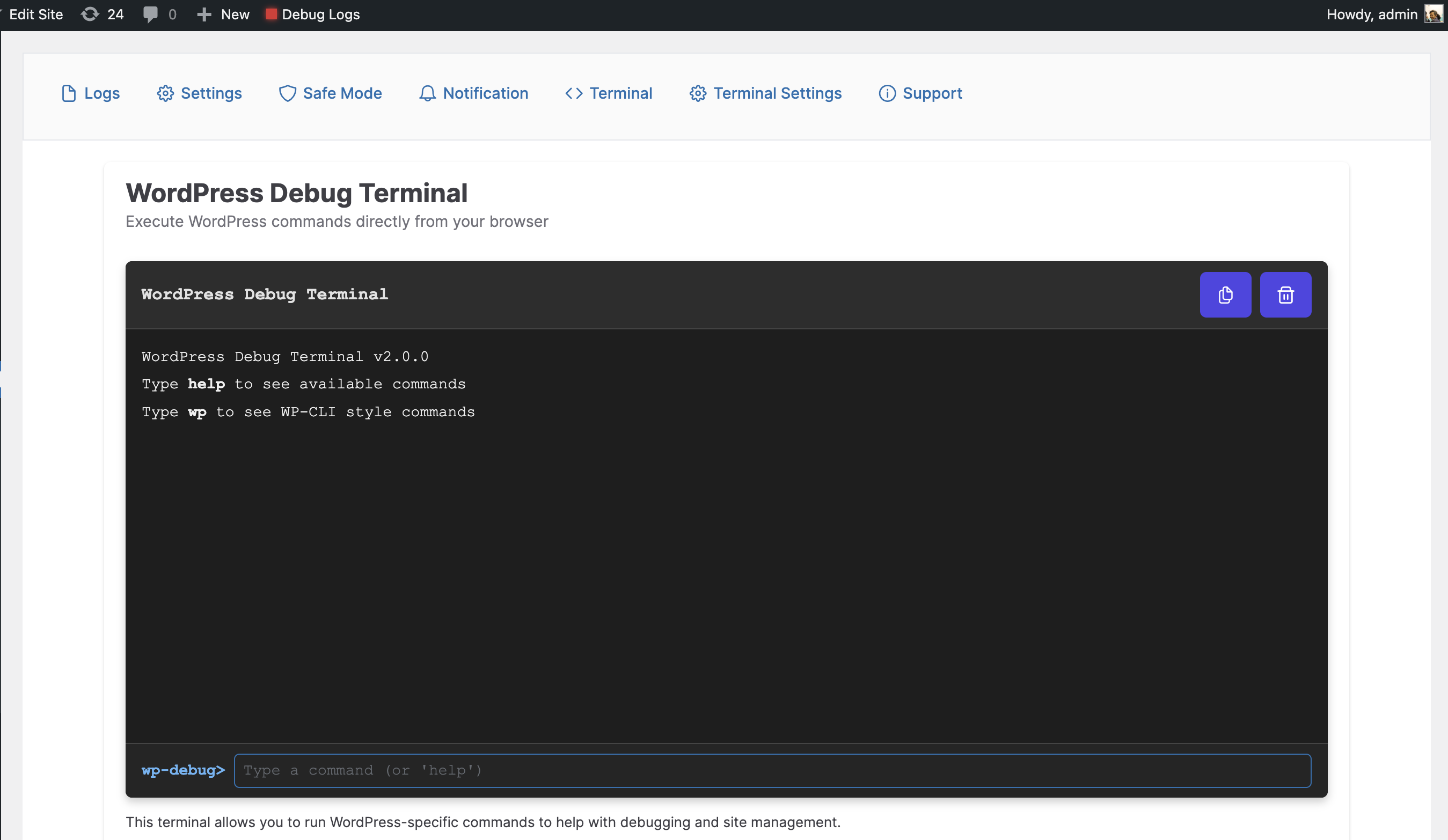1448x840 pixels.
Task: Click the Settings gear icon
Action: click(165, 93)
